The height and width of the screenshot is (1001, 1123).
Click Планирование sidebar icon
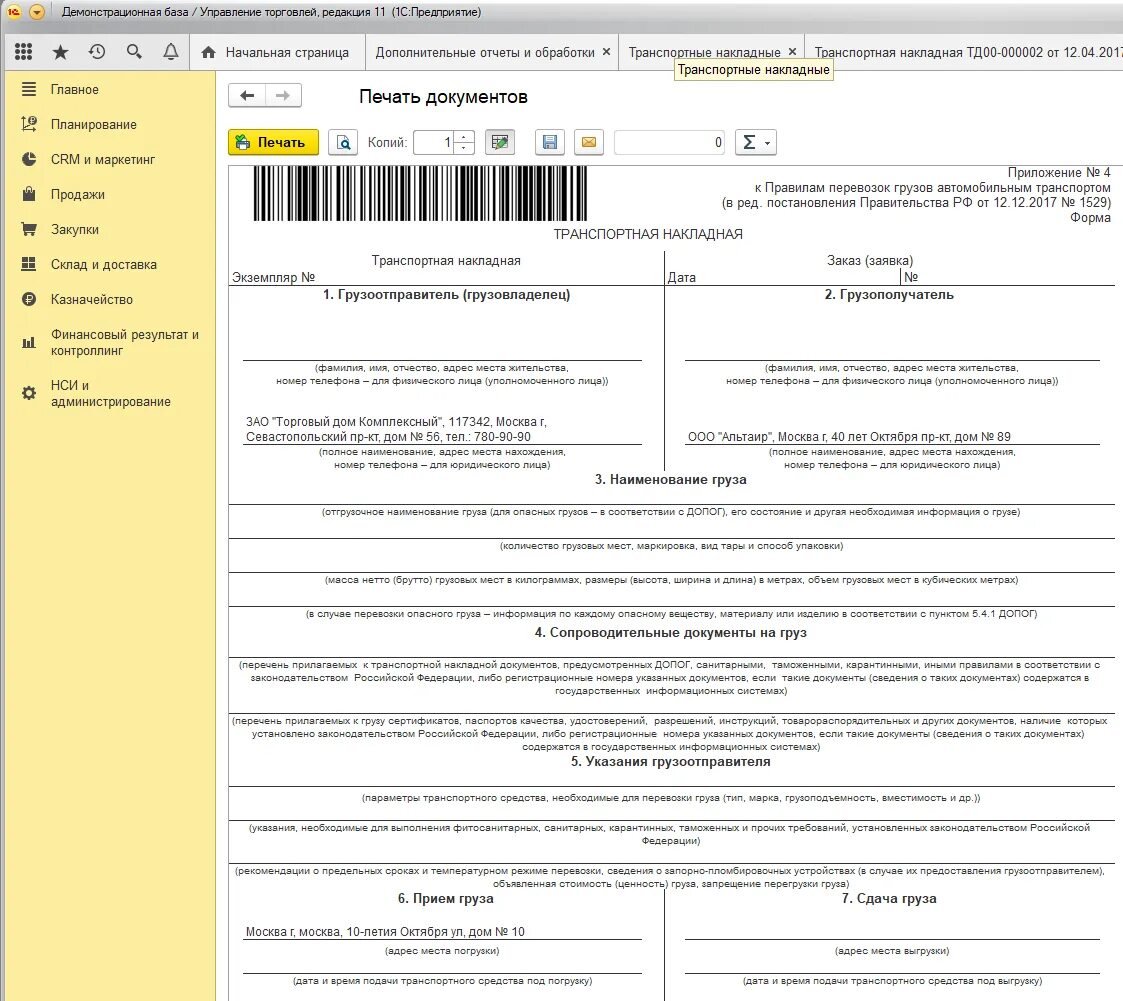click(x=29, y=124)
